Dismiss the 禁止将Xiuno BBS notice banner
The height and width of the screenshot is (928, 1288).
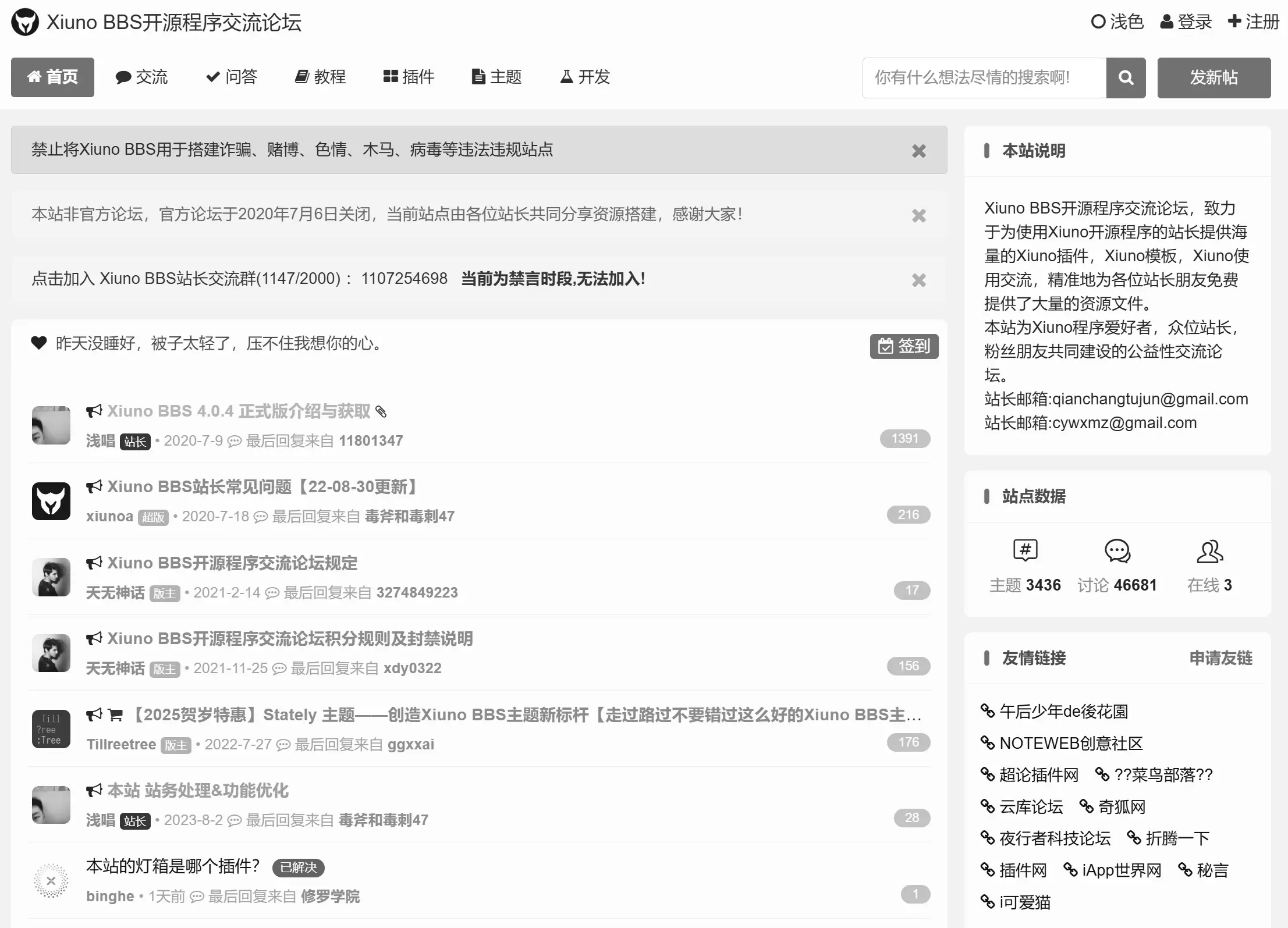[918, 151]
